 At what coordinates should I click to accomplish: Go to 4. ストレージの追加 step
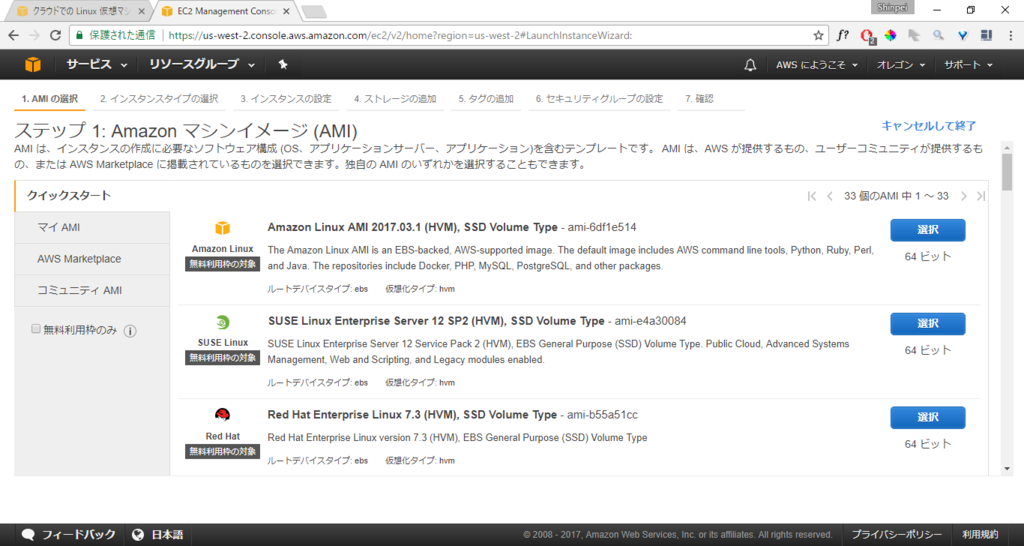click(x=394, y=99)
